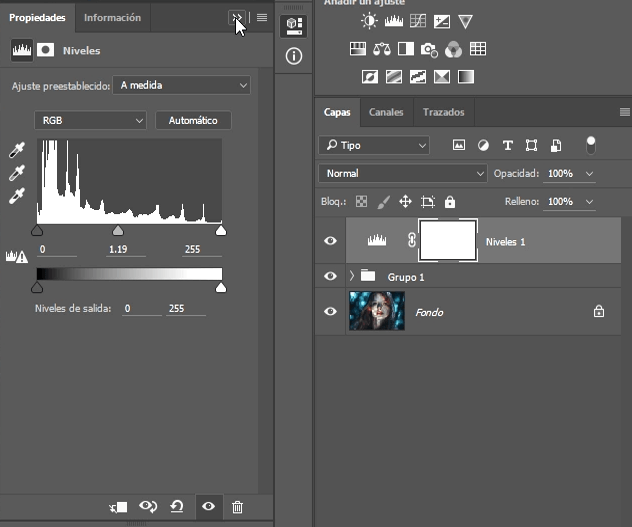The width and height of the screenshot is (632, 527).
Task: Add a Photo Filter adjustment
Action: coord(429,50)
